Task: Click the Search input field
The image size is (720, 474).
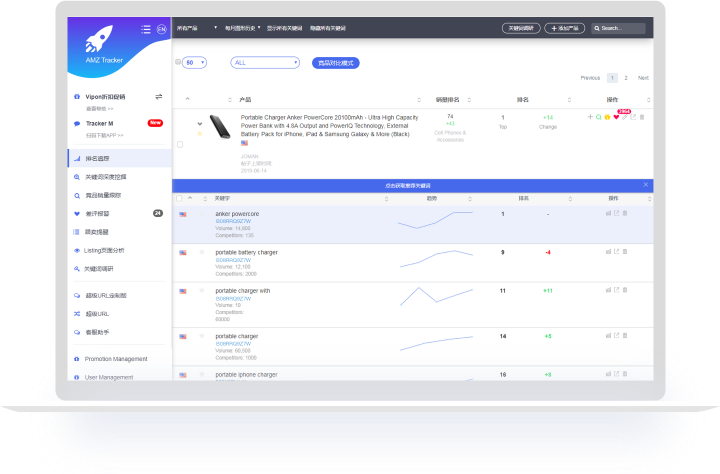Action: coord(631,29)
